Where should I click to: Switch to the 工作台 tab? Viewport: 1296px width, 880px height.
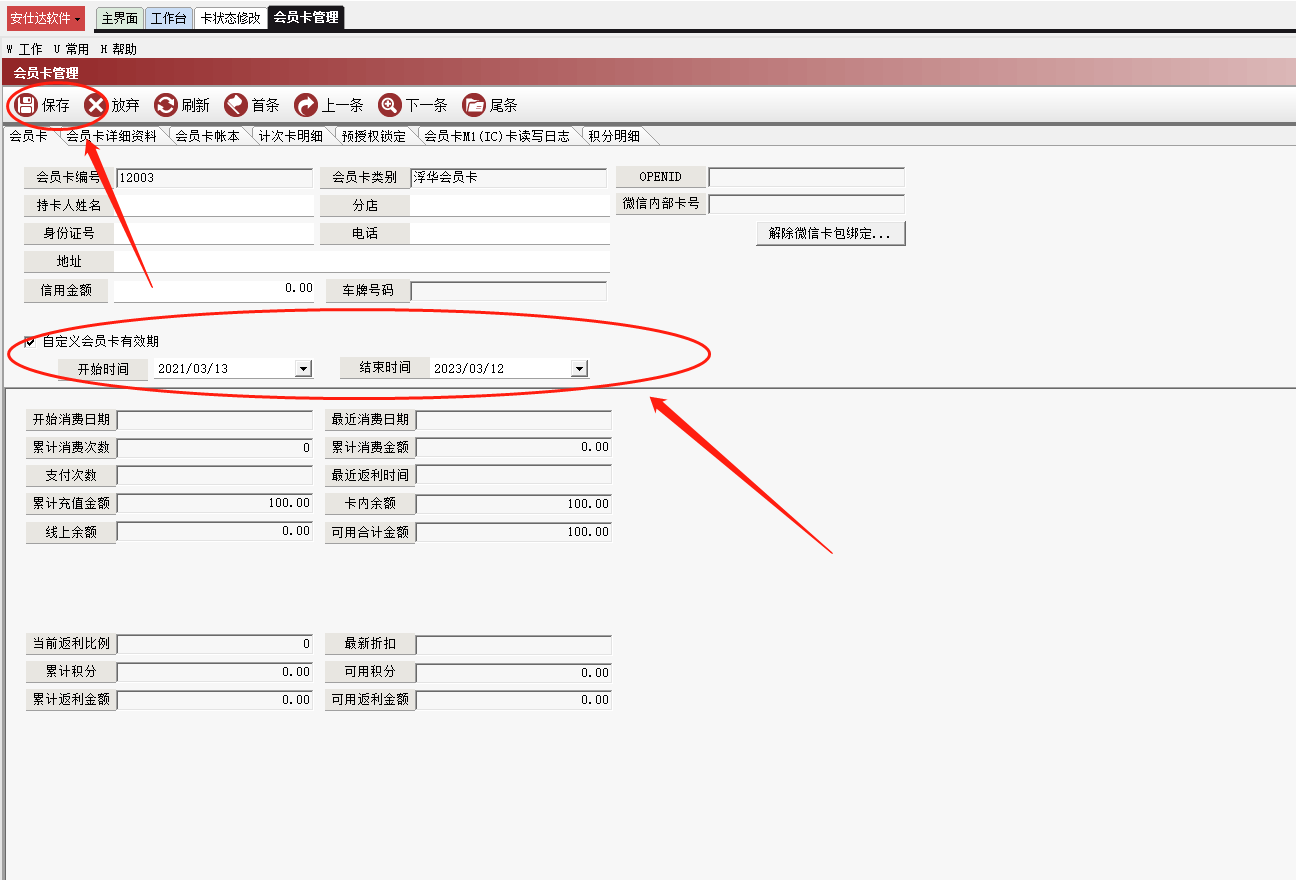click(168, 18)
